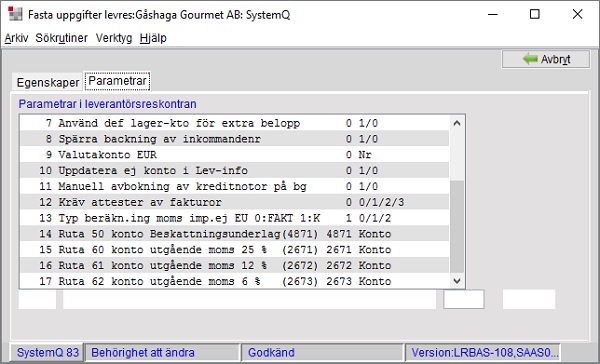Click the Godkänd status bar entry
The width and height of the screenshot is (600, 364).
point(323,353)
